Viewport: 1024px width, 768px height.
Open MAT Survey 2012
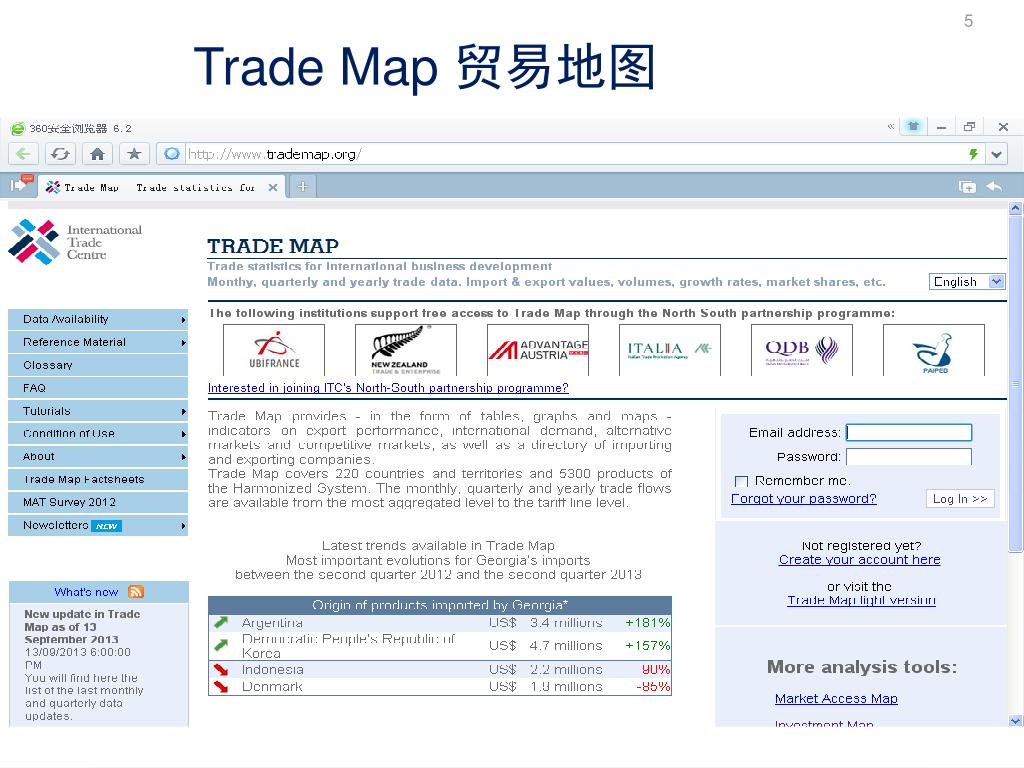[98, 502]
